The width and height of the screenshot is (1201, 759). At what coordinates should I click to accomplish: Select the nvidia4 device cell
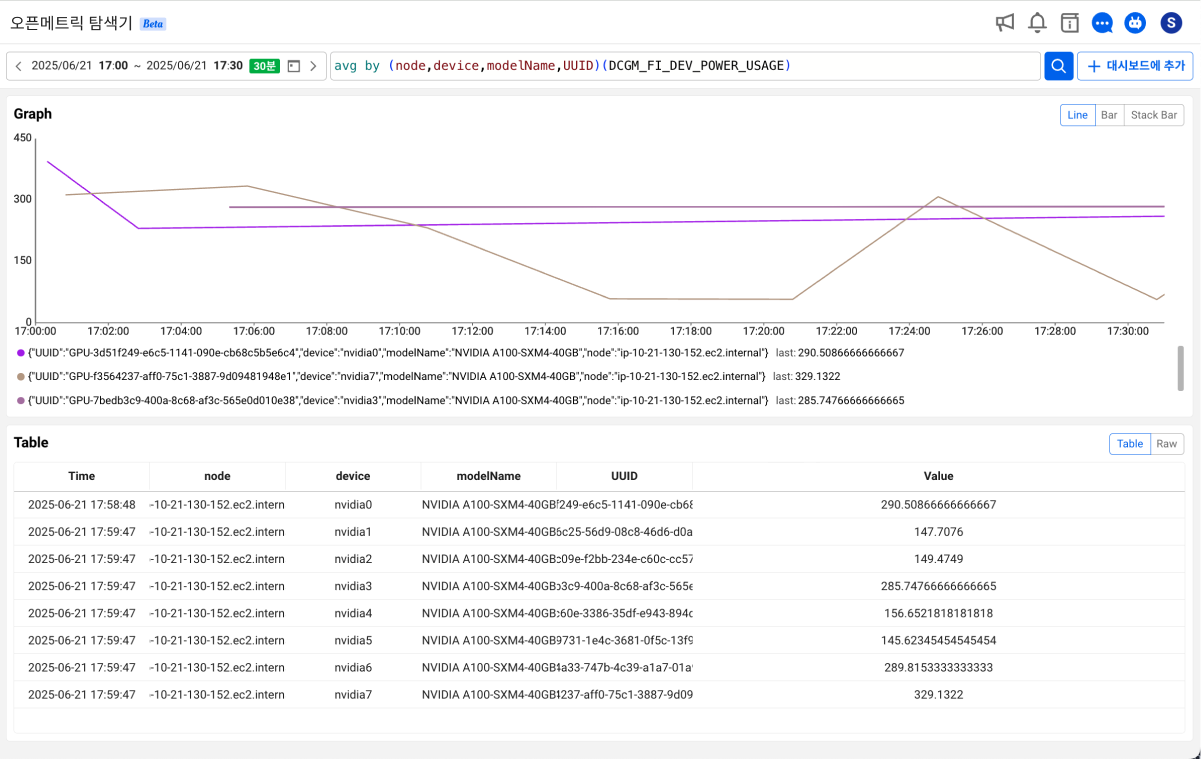pos(353,613)
